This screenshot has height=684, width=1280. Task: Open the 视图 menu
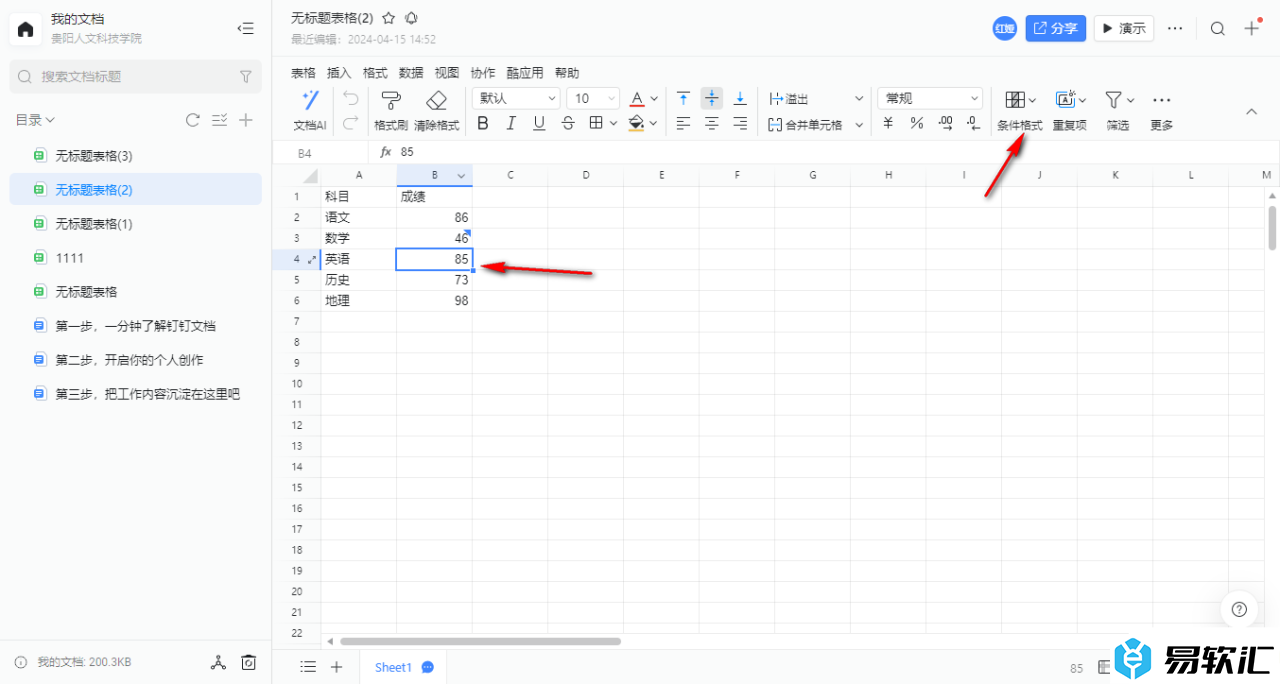(447, 73)
